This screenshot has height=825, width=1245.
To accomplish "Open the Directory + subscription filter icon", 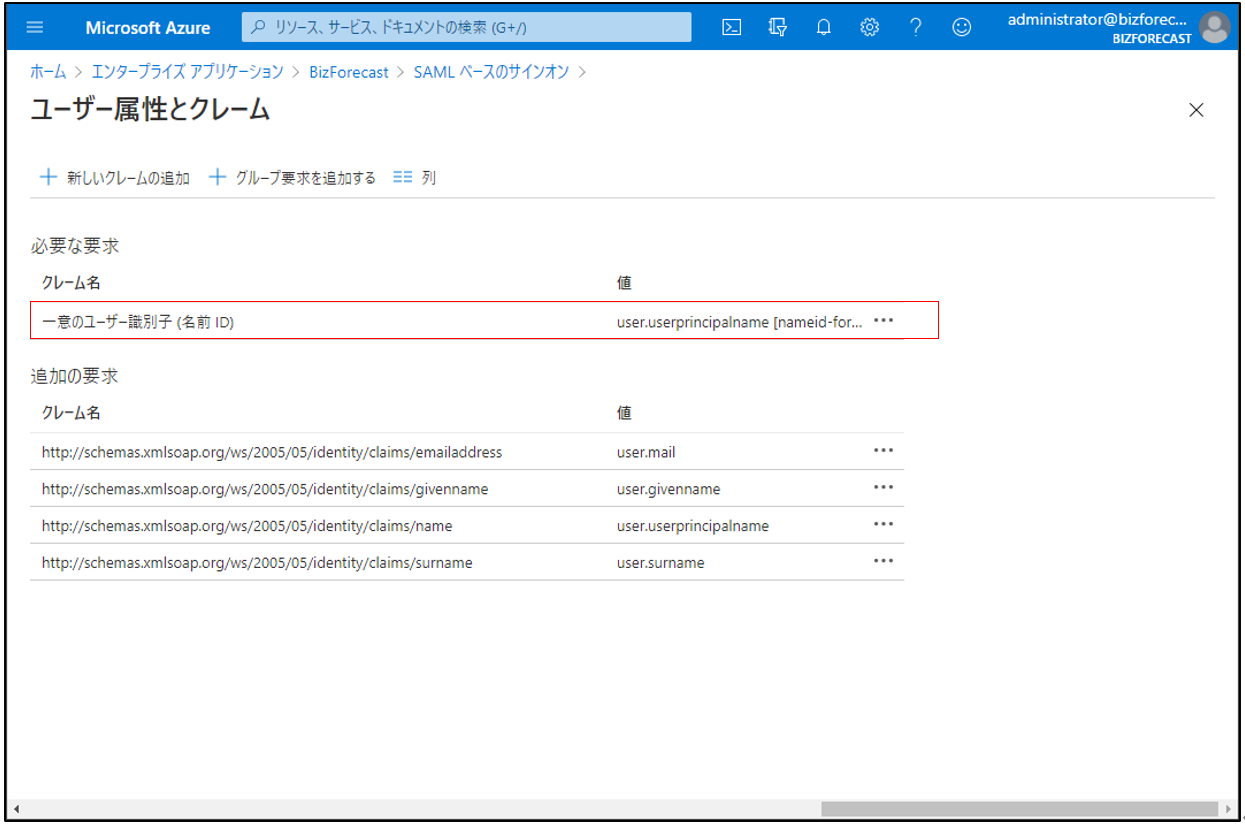I will pyautogui.click(x=778, y=27).
